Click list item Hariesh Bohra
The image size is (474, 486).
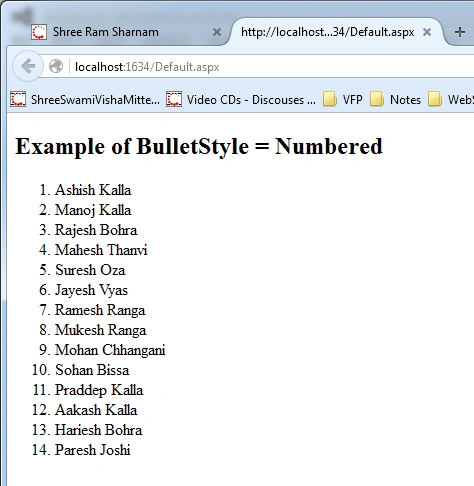point(99,430)
